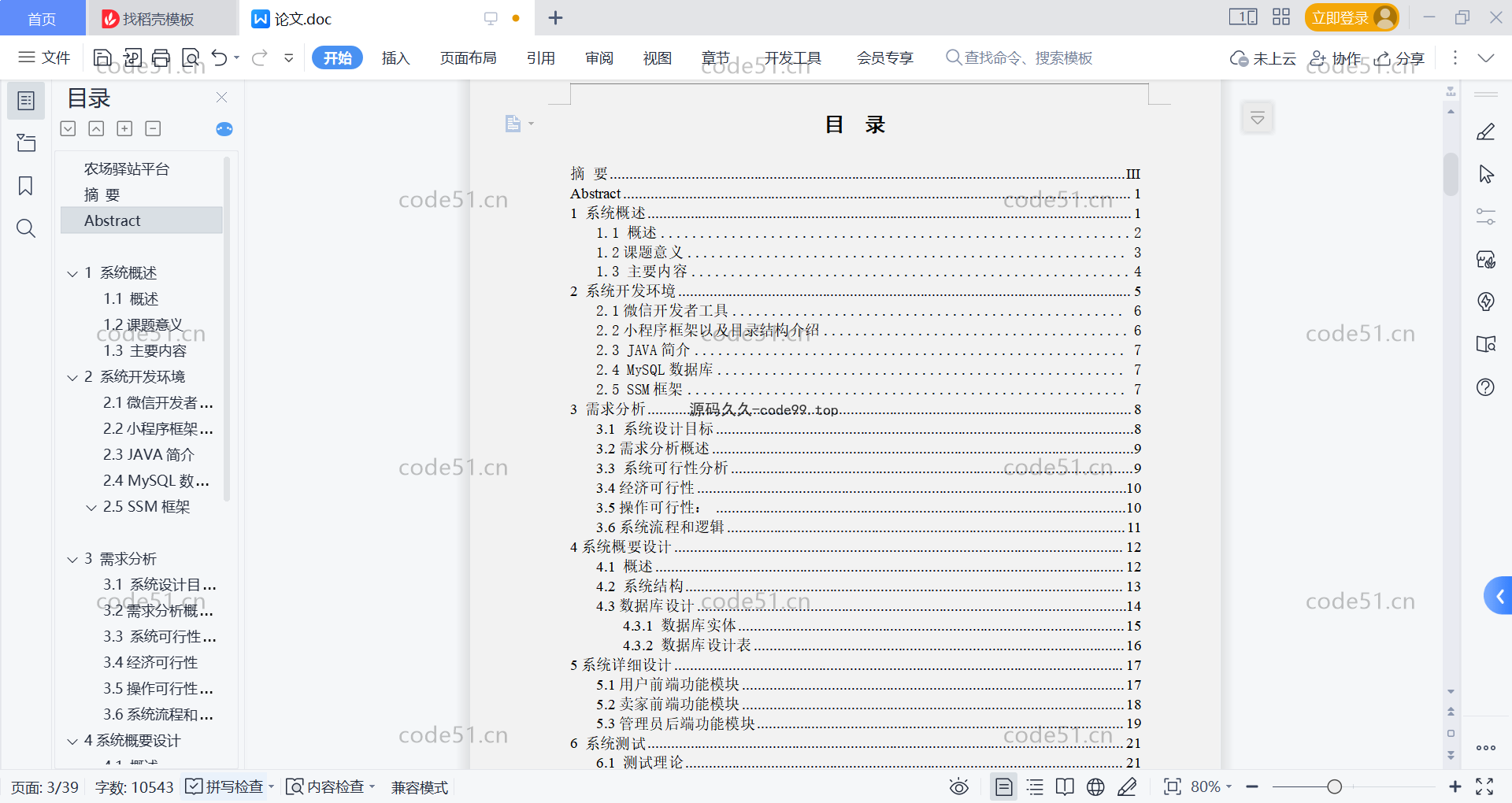This screenshot has height=803, width=1512.
Task: Open the 文件 menu
Action: coord(44,57)
